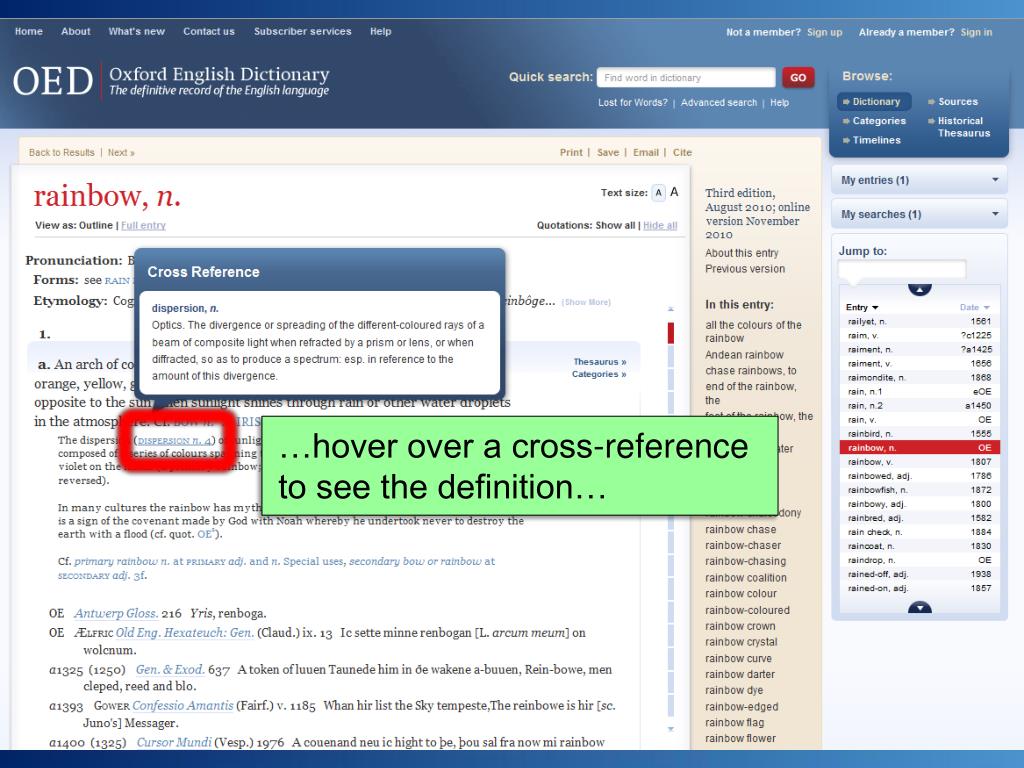Screen dimensions: 1024x768
Task: Select the highlighted rainbow, n. row
Action: tap(920, 447)
